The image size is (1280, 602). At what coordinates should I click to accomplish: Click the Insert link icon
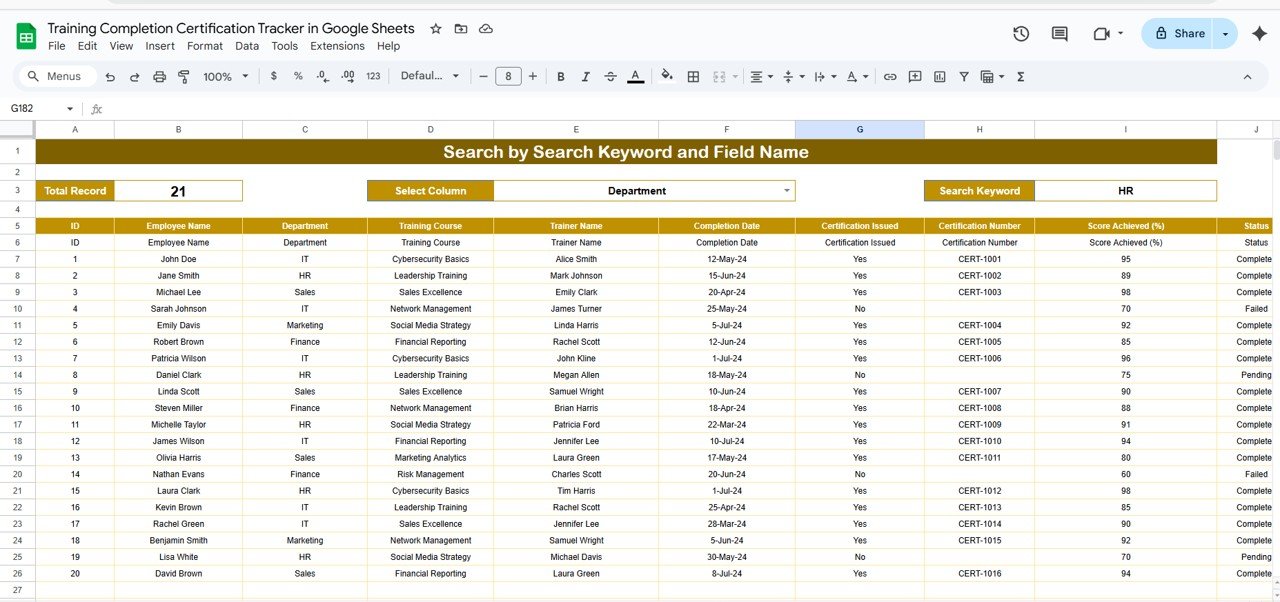point(889,76)
